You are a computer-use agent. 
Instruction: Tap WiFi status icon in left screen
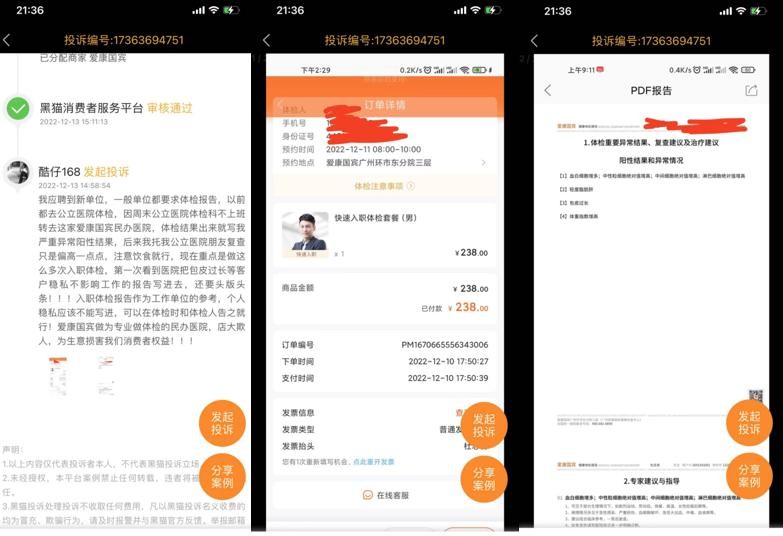[214, 10]
